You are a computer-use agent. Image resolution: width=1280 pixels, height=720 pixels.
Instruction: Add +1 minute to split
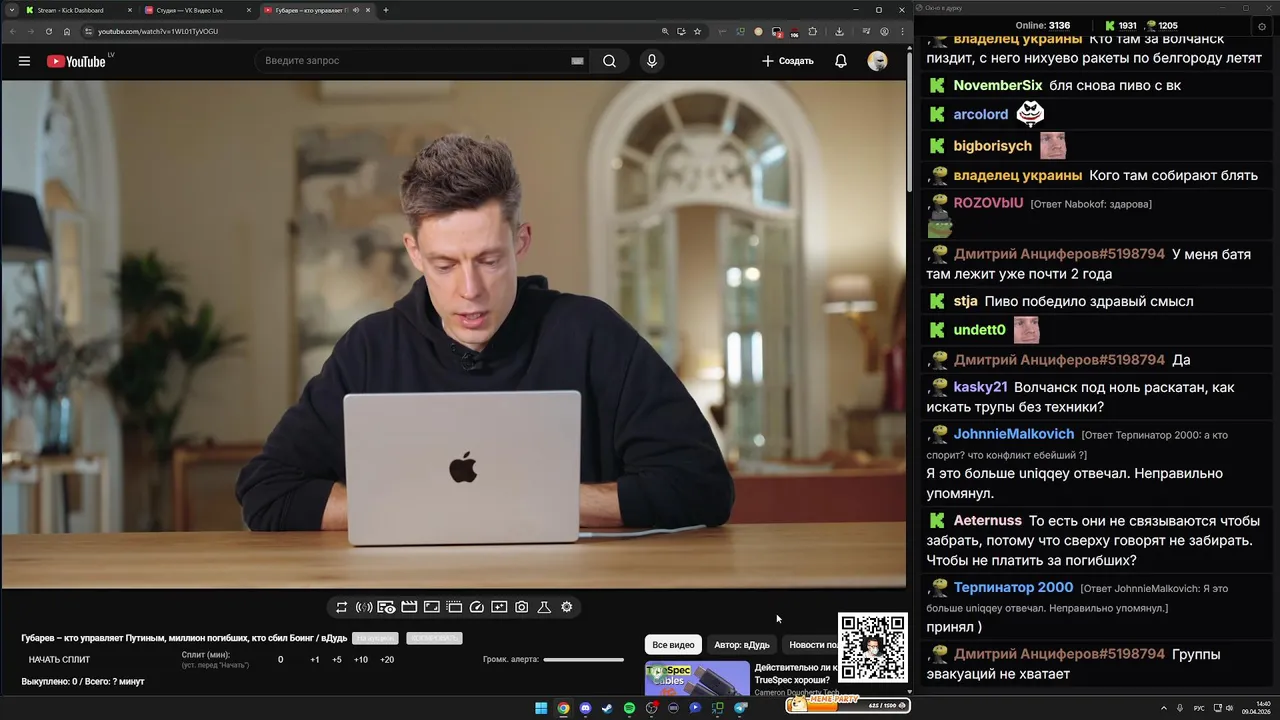tap(315, 660)
